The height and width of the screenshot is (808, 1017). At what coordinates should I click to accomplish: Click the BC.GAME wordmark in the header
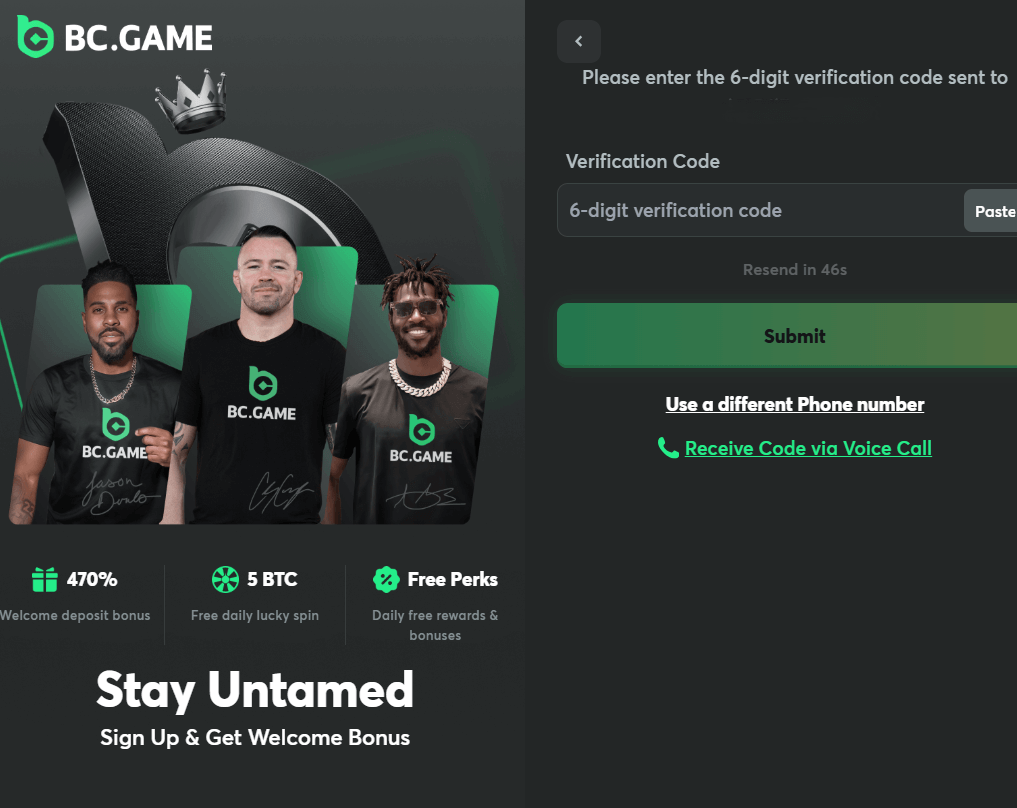pyautogui.click(x=138, y=38)
